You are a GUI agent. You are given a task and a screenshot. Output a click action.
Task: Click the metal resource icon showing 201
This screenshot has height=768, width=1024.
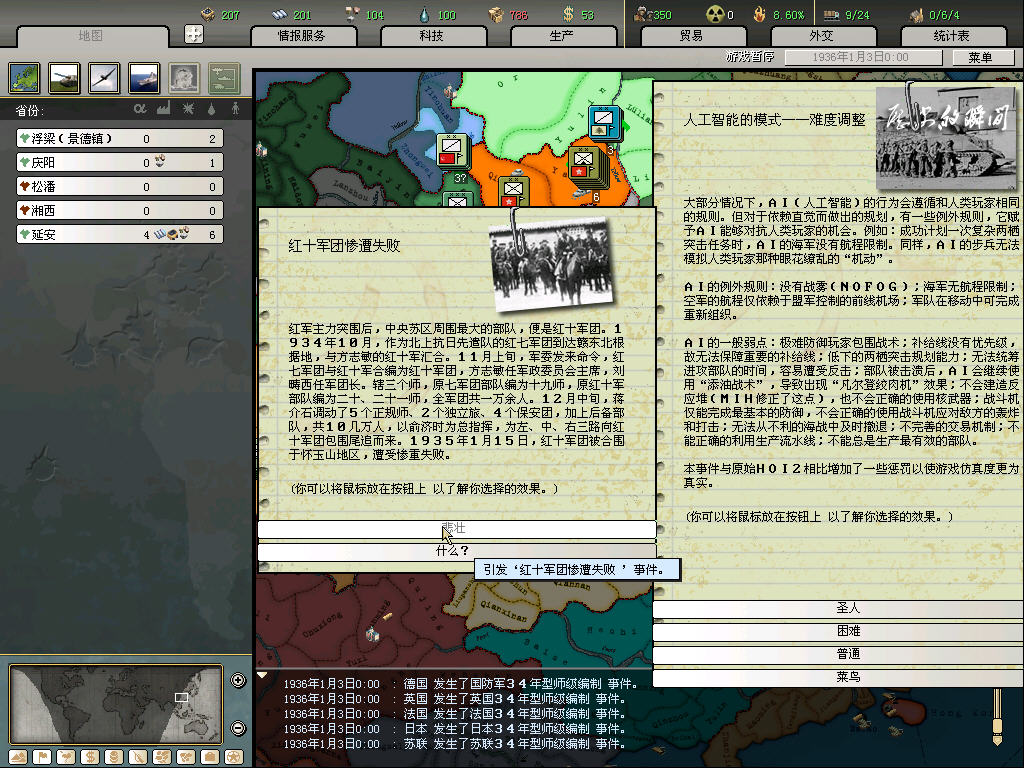coord(280,14)
